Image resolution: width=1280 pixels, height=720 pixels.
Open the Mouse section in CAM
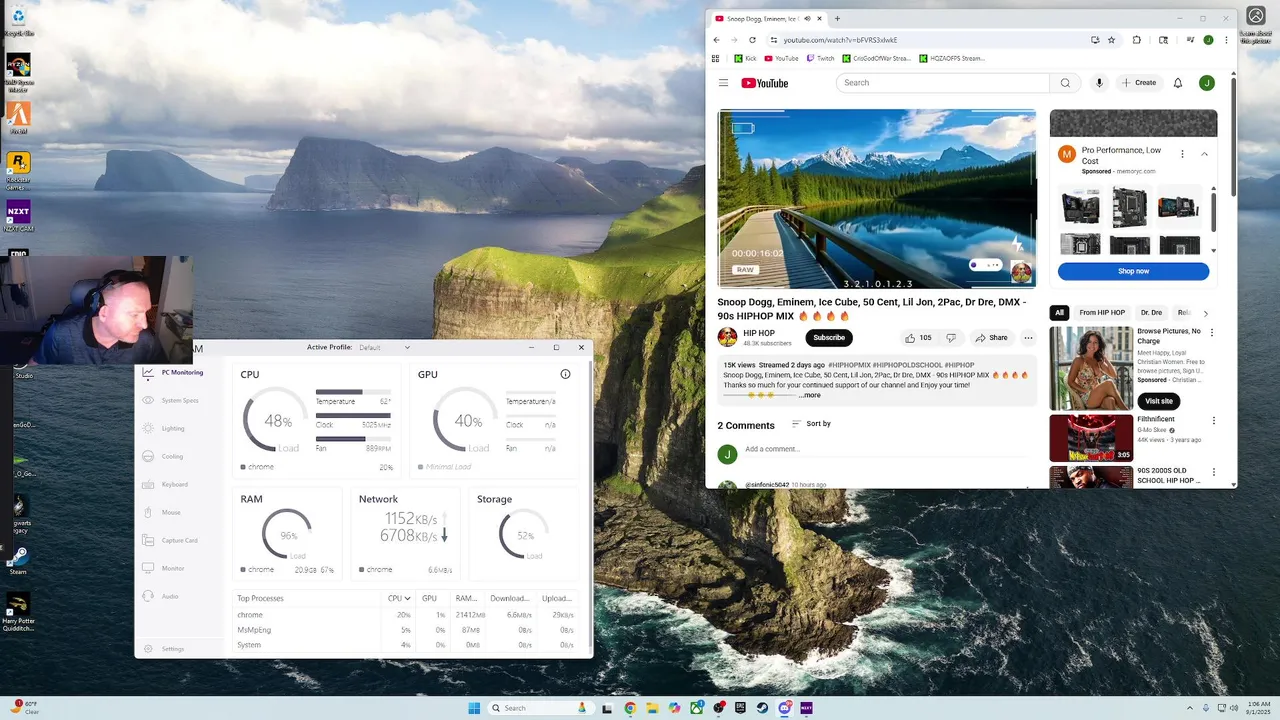click(x=162, y=512)
